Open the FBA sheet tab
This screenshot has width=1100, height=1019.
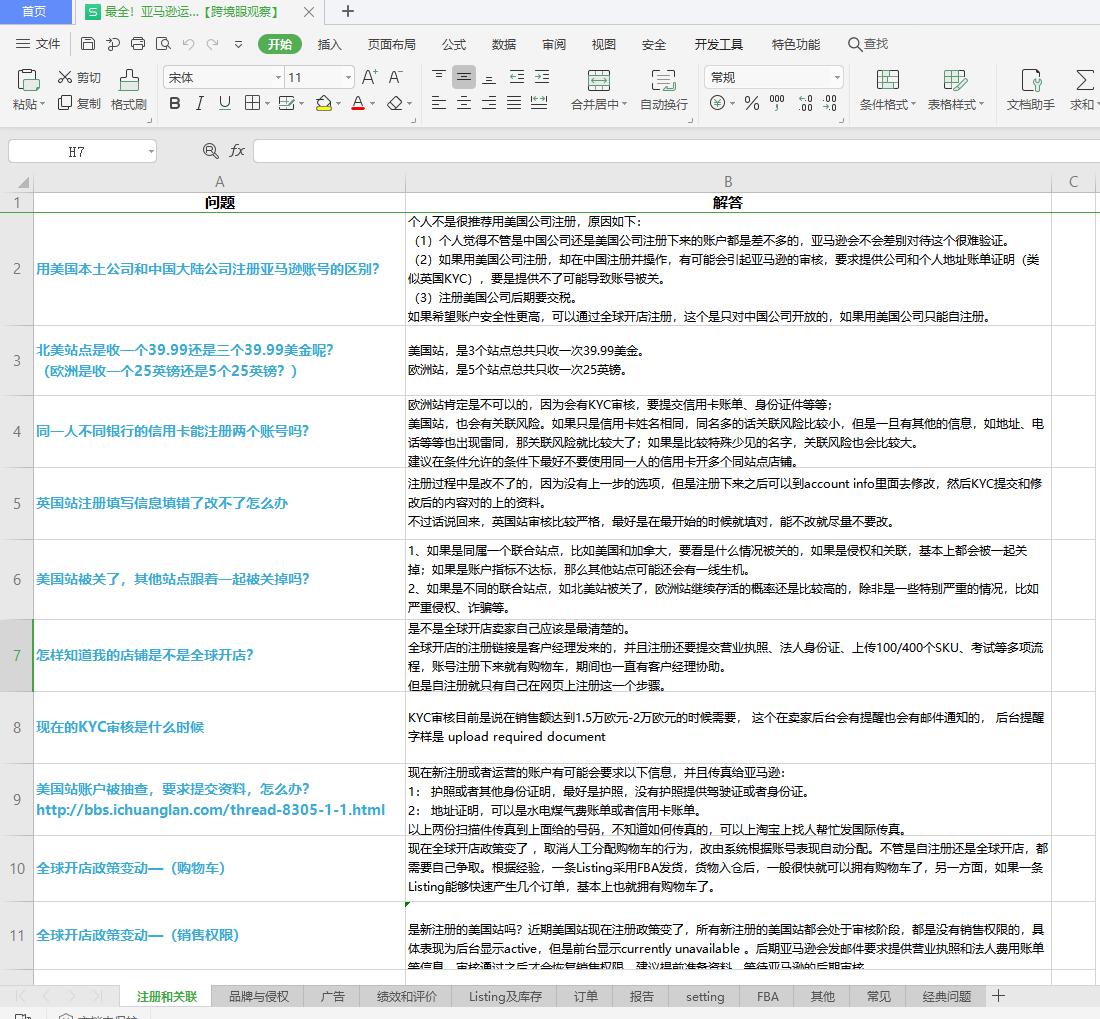pos(767,996)
